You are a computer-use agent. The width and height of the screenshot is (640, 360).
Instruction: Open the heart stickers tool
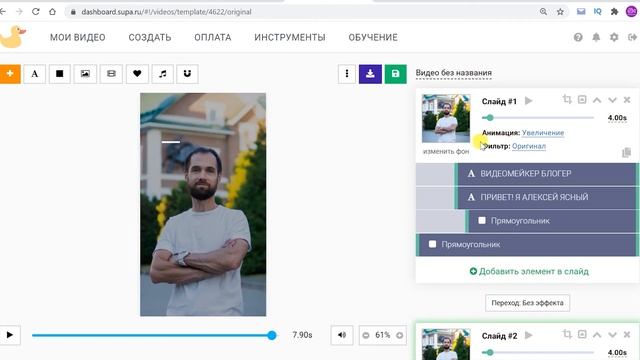(137, 74)
